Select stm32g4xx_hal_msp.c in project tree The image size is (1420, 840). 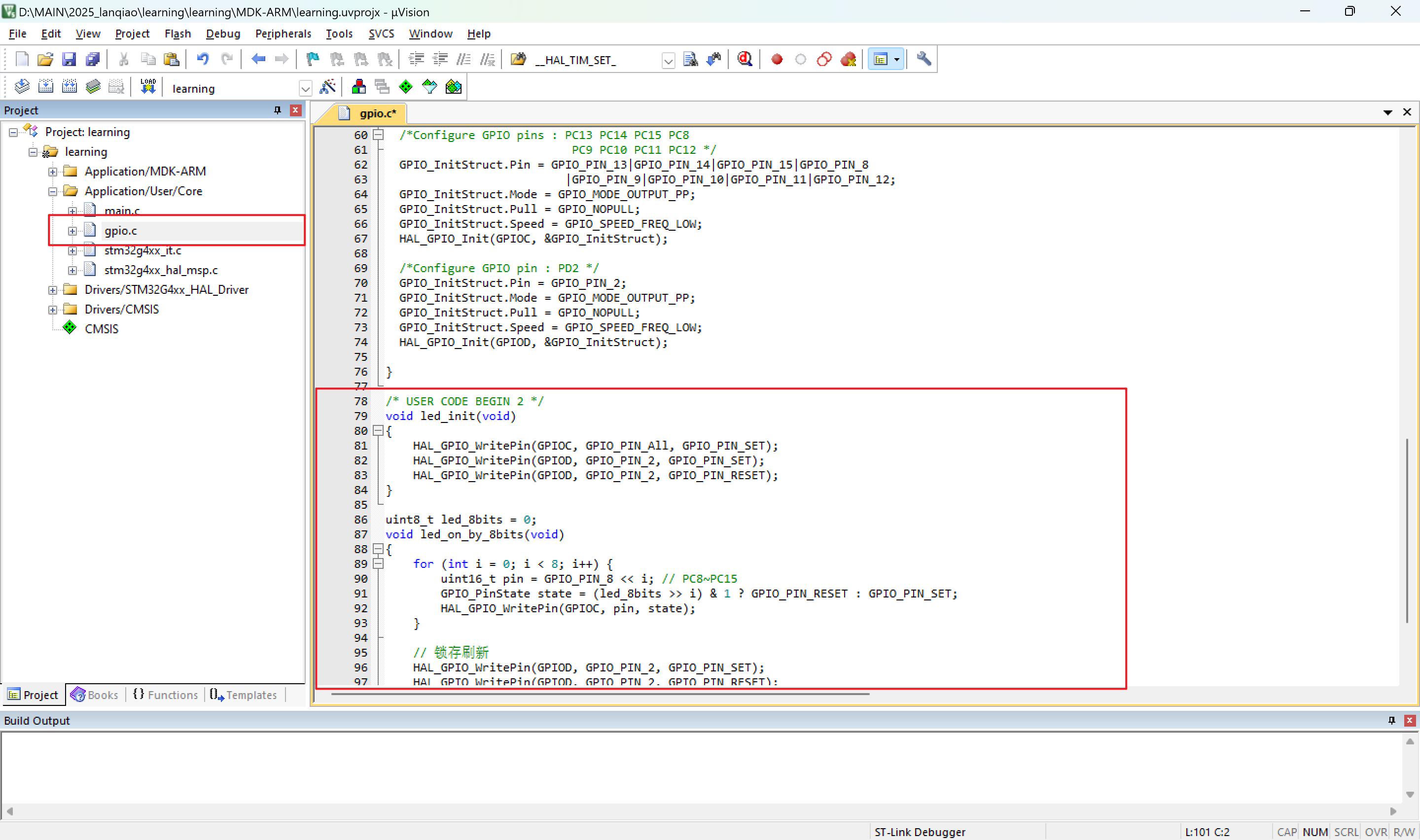161,270
